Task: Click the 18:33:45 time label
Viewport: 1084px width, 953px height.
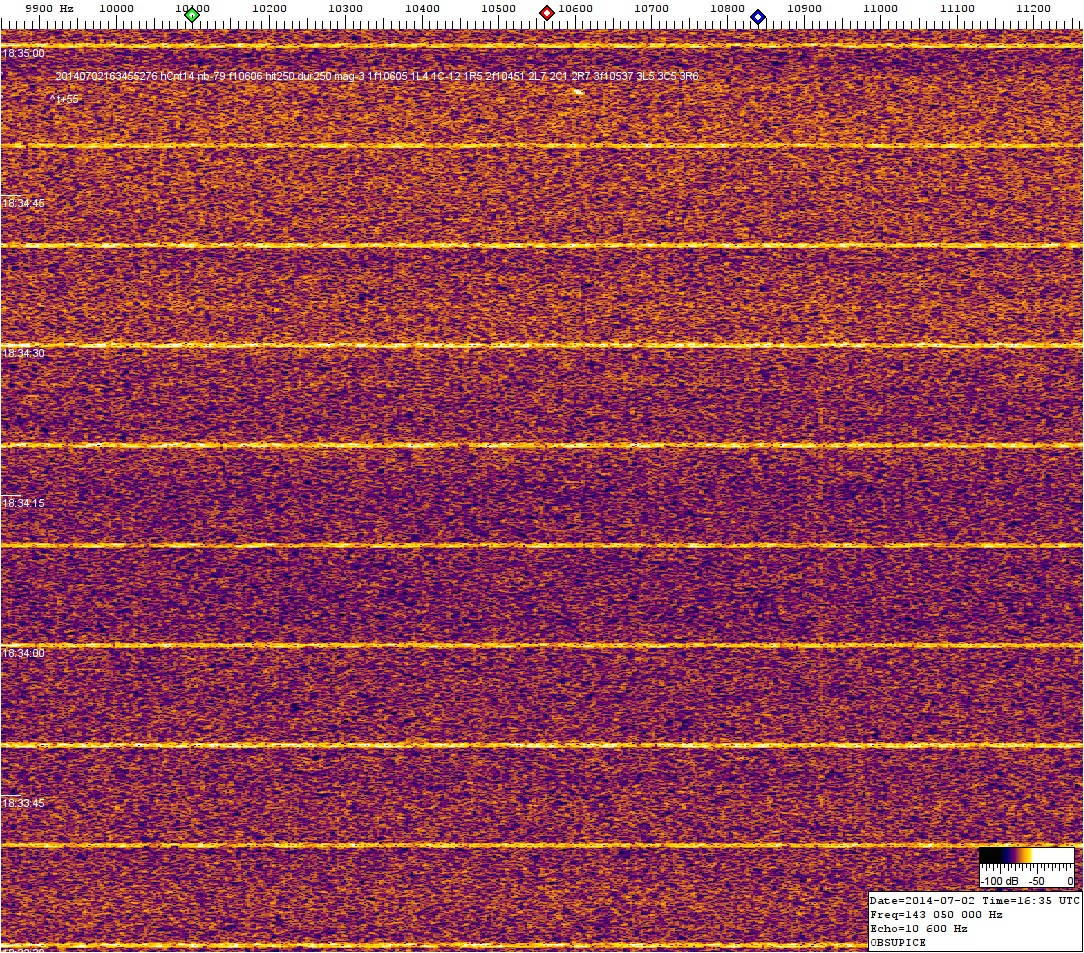Action: point(23,803)
